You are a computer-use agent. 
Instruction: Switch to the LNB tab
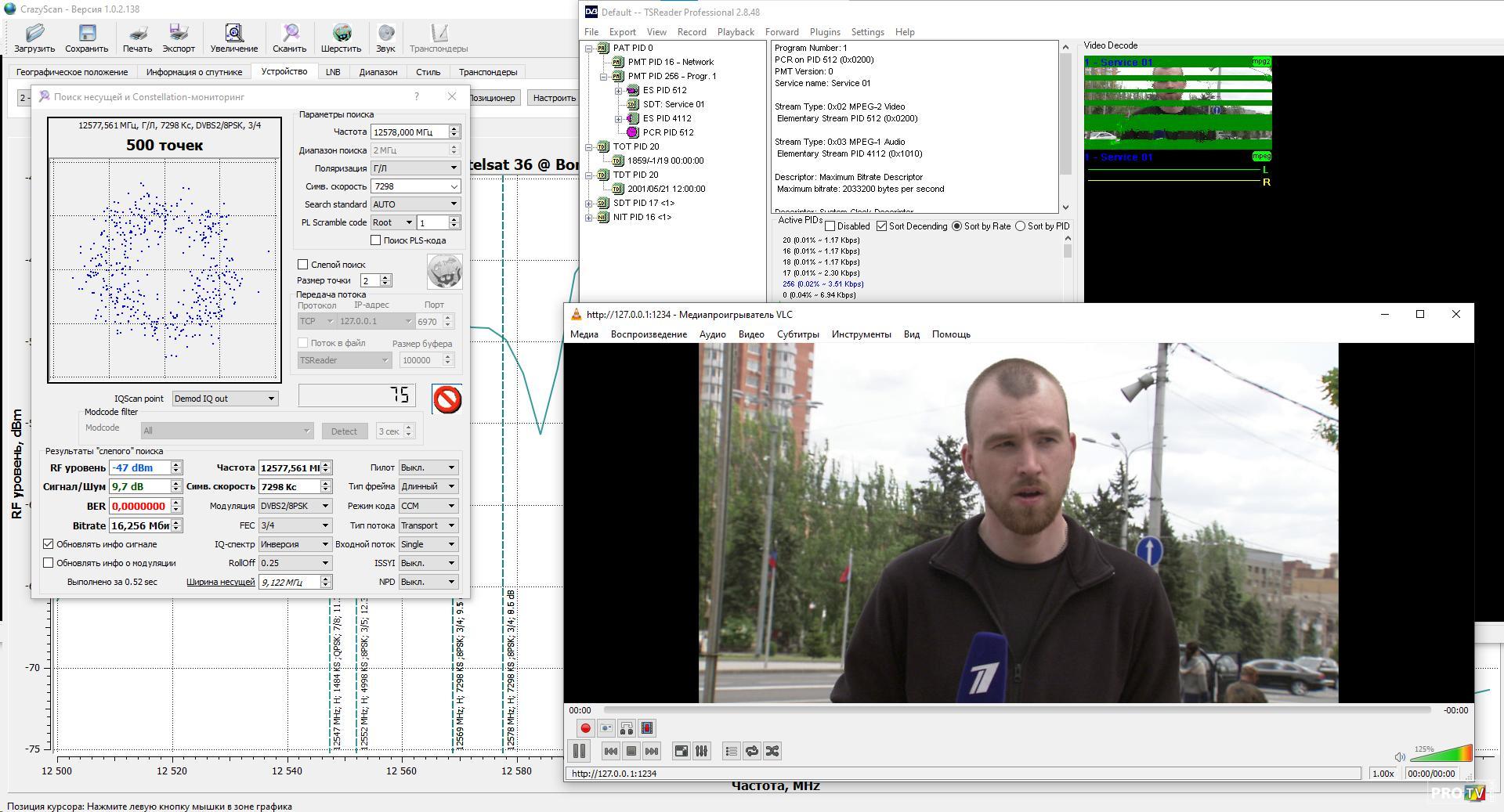click(333, 72)
